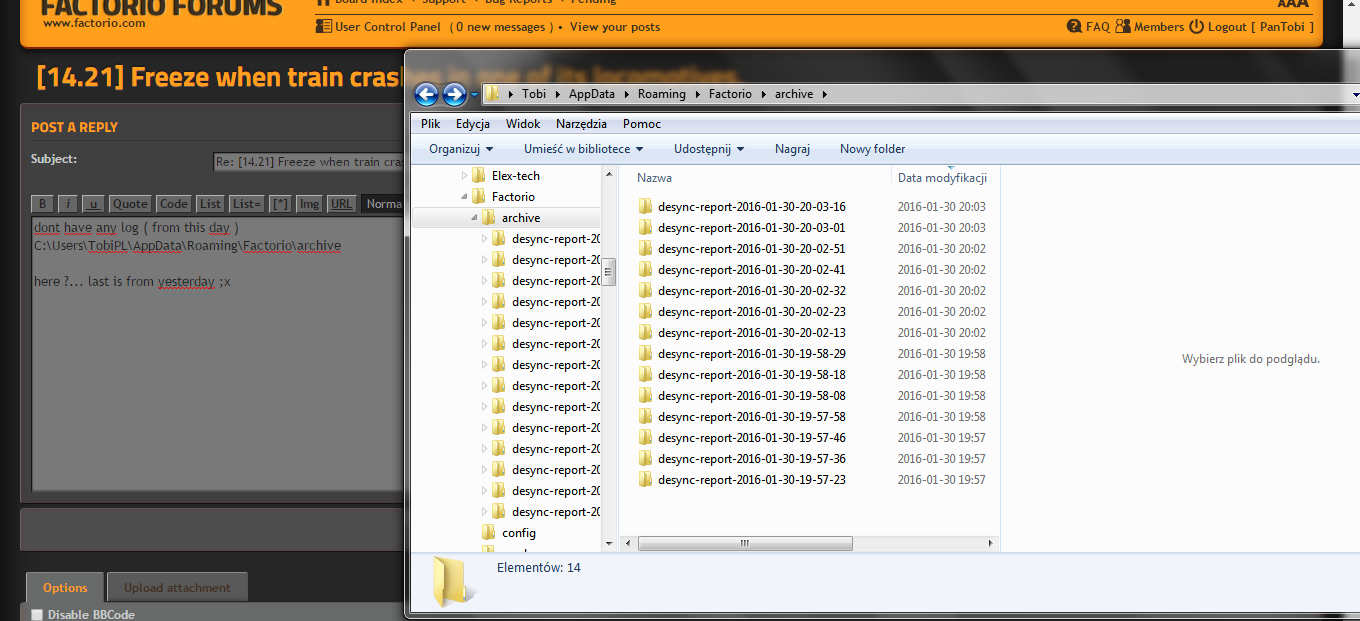Collapse archive tree node
Image resolution: width=1360 pixels, height=621 pixels.
coord(474,218)
